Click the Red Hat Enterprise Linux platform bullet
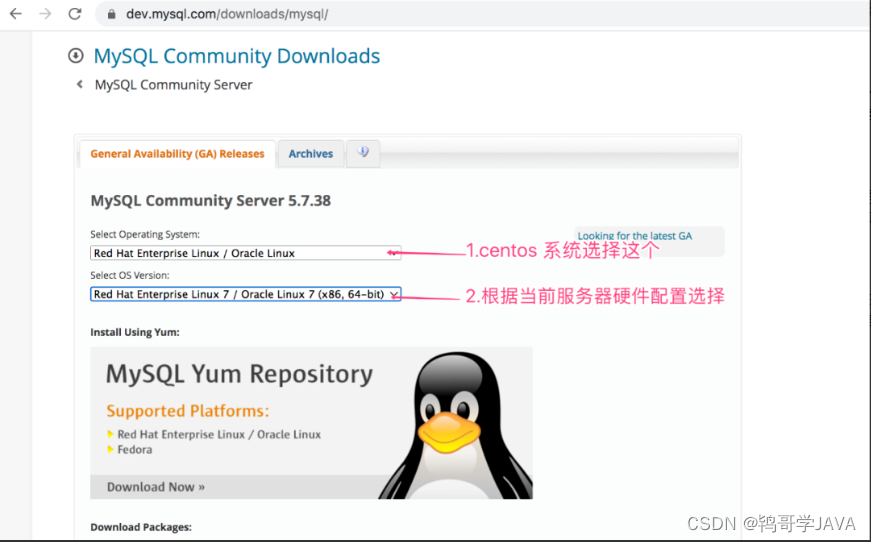 (219, 434)
